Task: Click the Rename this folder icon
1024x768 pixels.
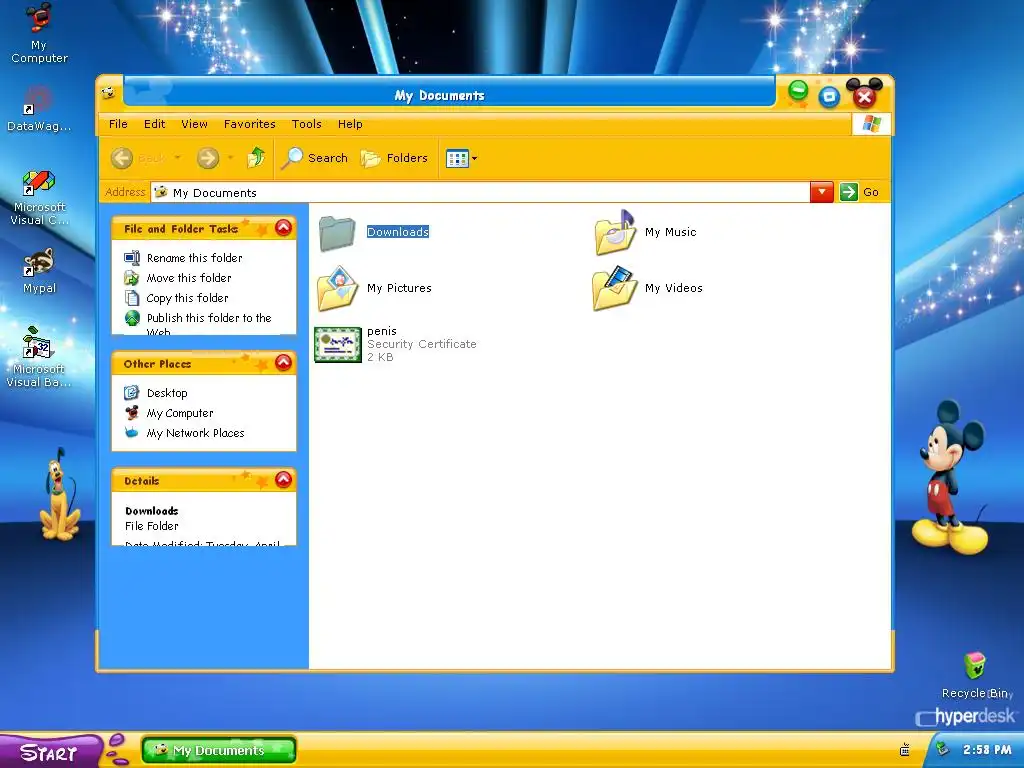Action: coord(132,258)
